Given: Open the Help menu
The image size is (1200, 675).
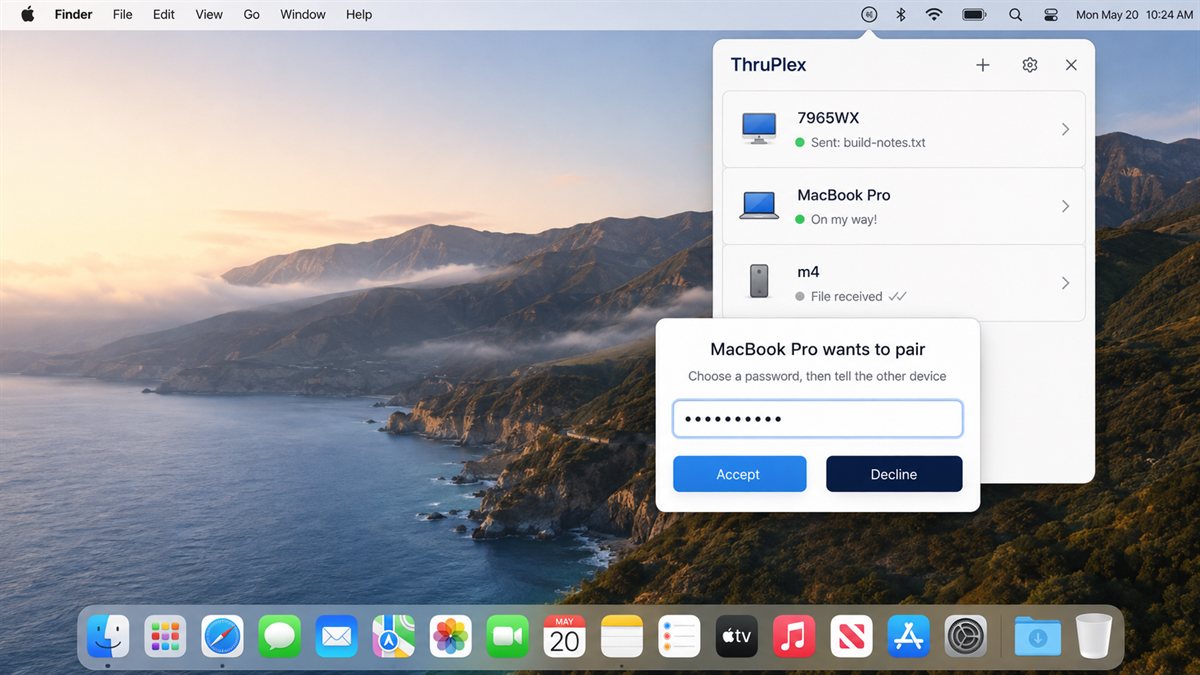Looking at the screenshot, I should (359, 15).
